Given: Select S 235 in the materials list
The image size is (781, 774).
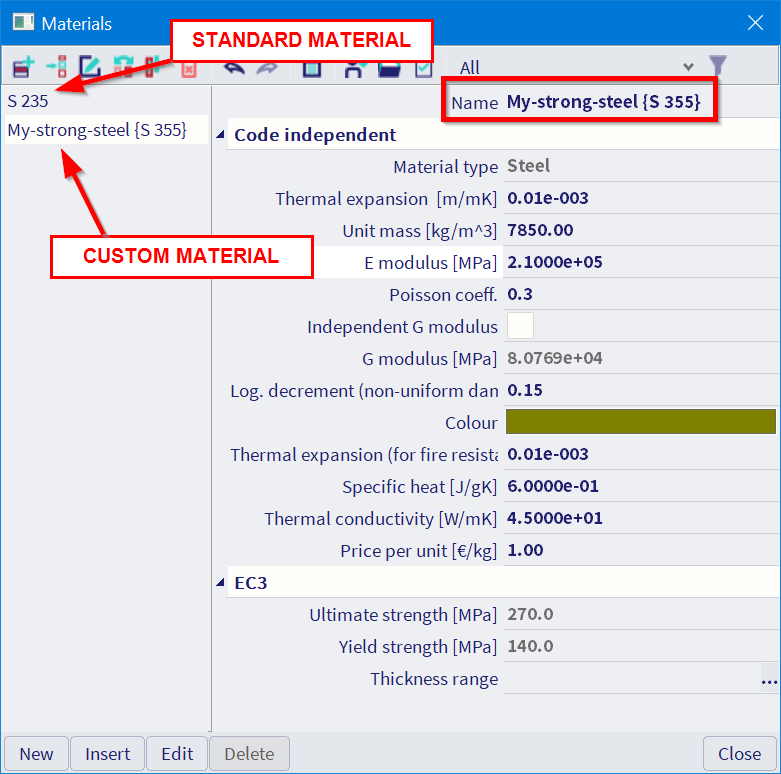Looking at the screenshot, I should 28,100.
